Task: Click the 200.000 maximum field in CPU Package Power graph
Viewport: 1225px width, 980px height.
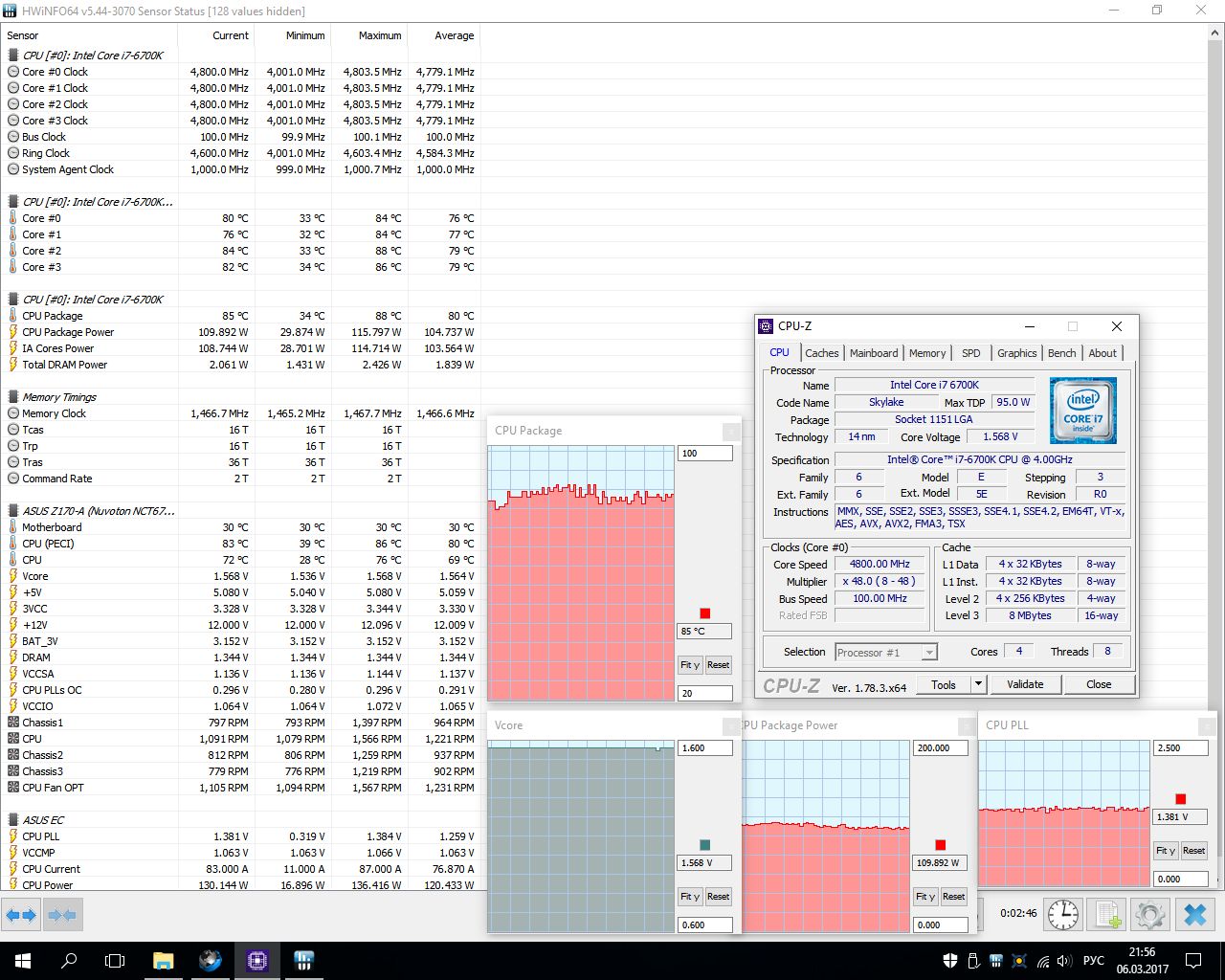Action: 941,748
